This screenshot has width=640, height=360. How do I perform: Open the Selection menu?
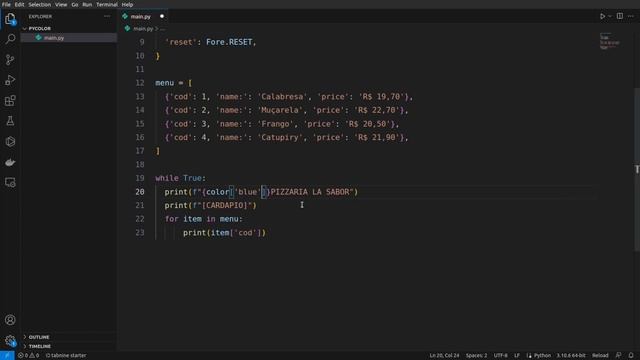pyautogui.click(x=40, y=4)
